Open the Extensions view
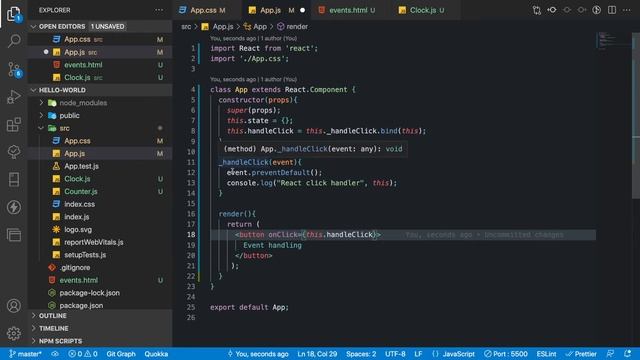The image size is (640, 360). click(13, 124)
